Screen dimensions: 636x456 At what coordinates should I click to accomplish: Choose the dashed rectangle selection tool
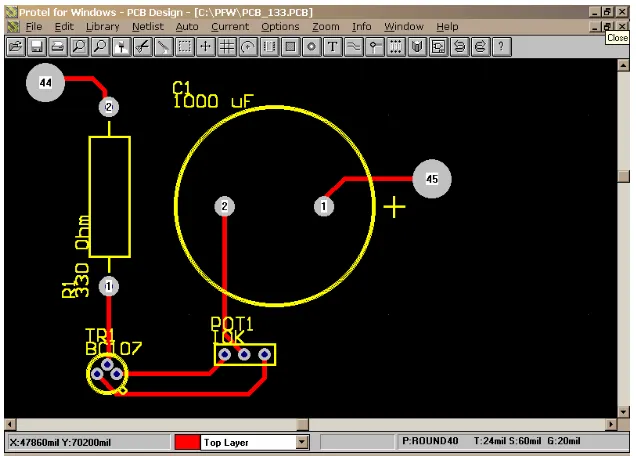click(185, 47)
